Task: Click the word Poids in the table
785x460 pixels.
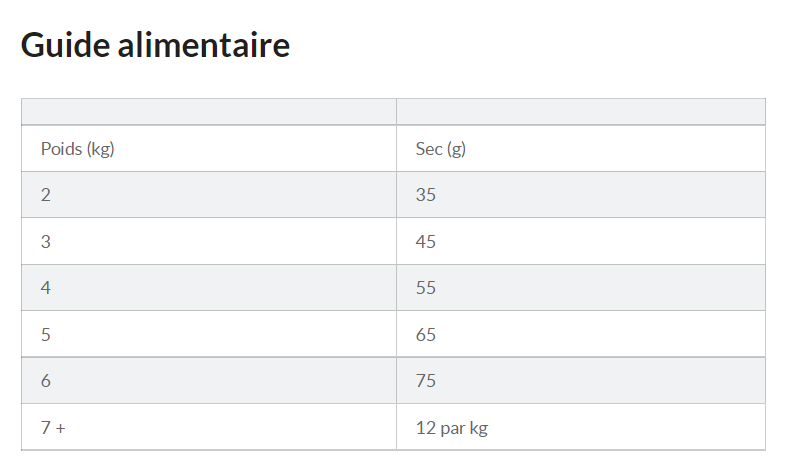Action: pyautogui.click(x=62, y=149)
